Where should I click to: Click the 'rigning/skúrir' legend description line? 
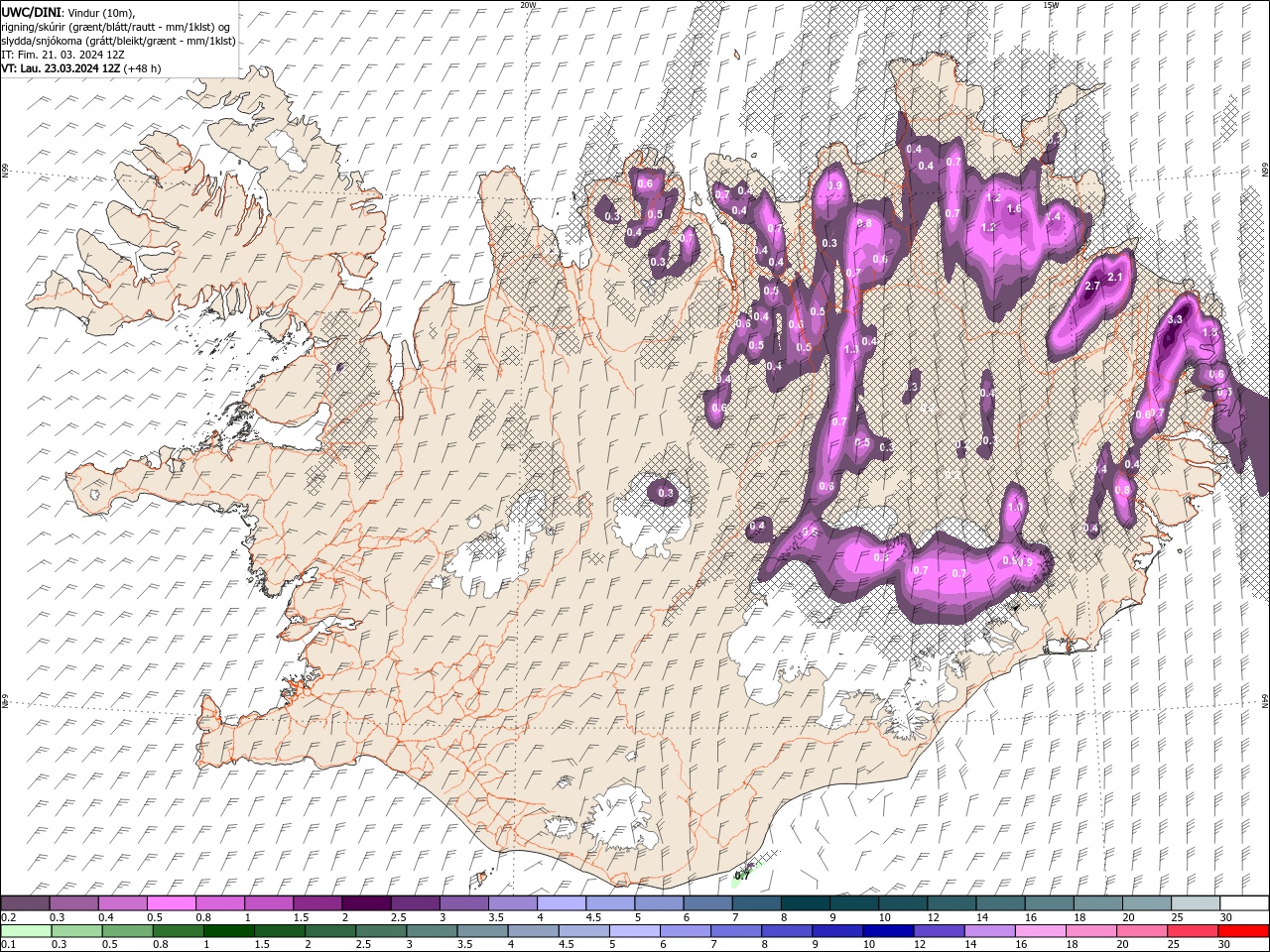[x=115, y=27]
